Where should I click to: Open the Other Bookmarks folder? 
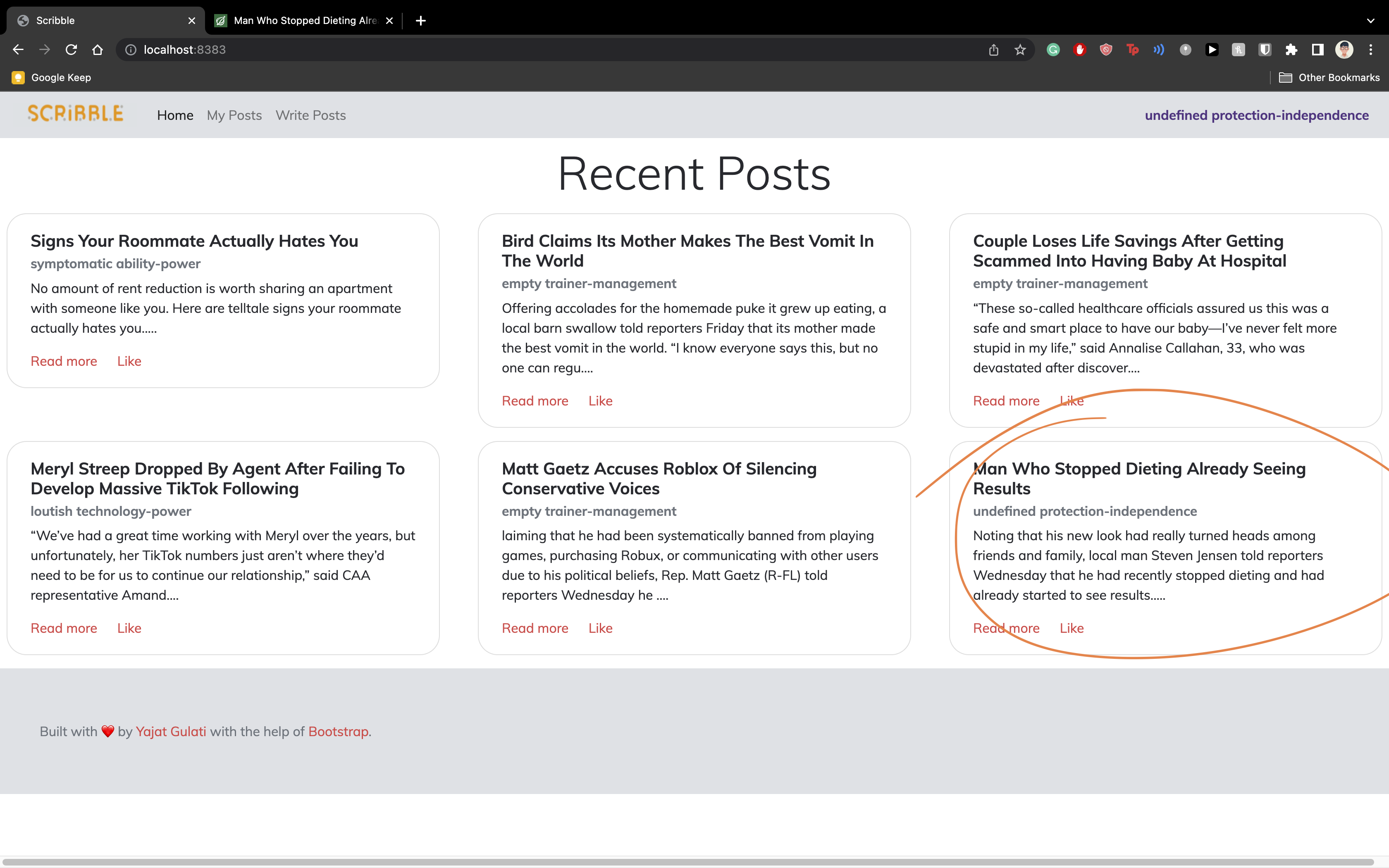click(x=1329, y=78)
